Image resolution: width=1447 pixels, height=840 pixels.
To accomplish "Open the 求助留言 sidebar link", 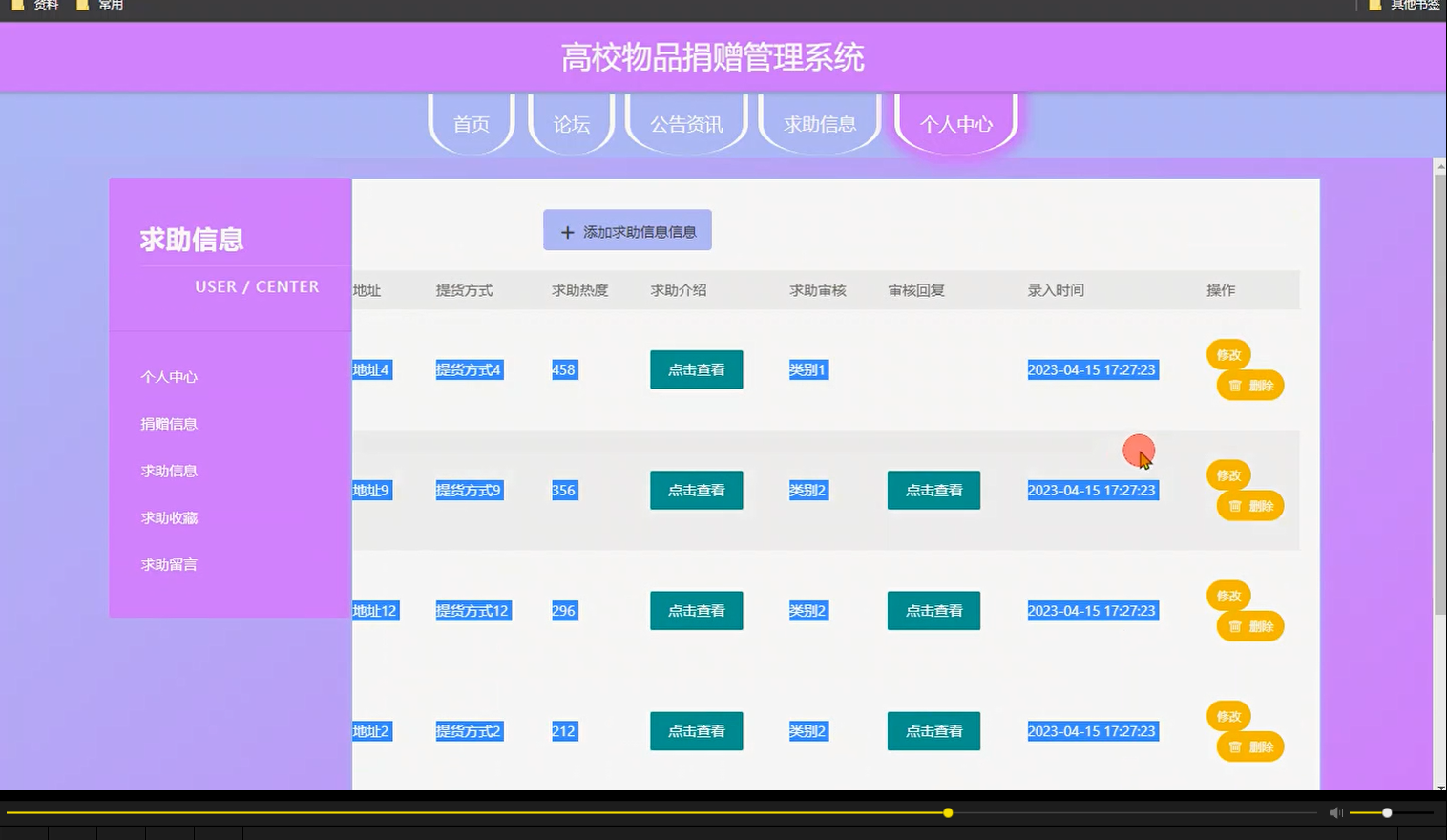I will (x=169, y=564).
